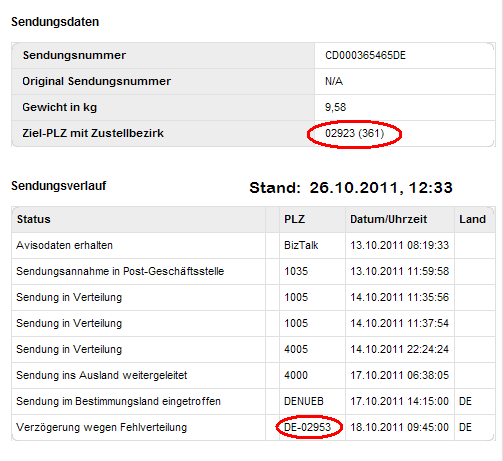This screenshot has width=503, height=461.
Task: Click Verzögerung wegen Fehlverteilung status text
Action: [102, 427]
